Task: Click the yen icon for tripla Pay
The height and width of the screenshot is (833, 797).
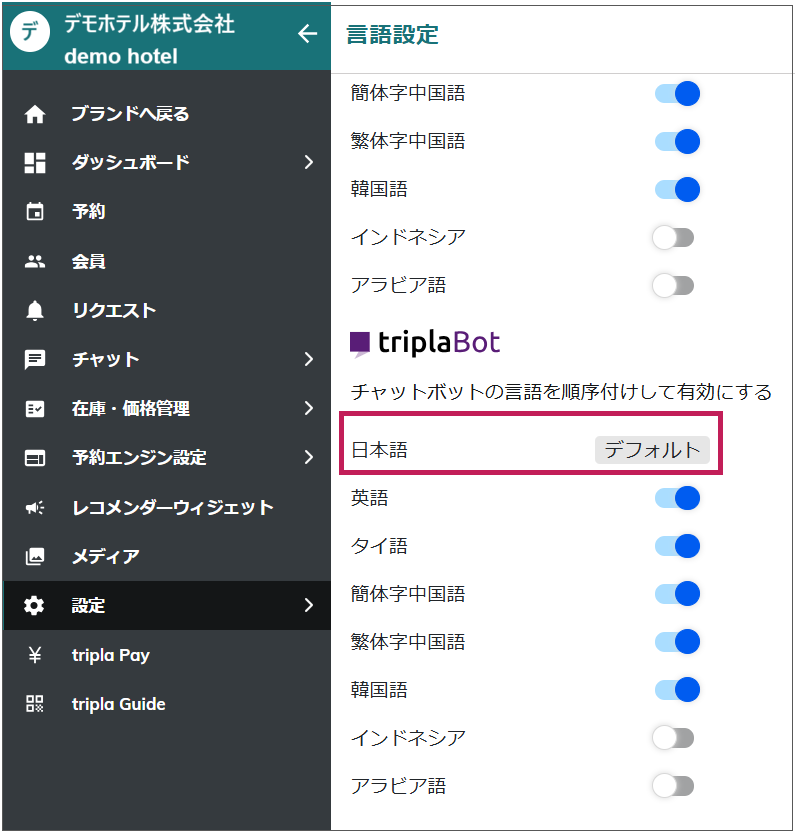Action: (x=35, y=655)
